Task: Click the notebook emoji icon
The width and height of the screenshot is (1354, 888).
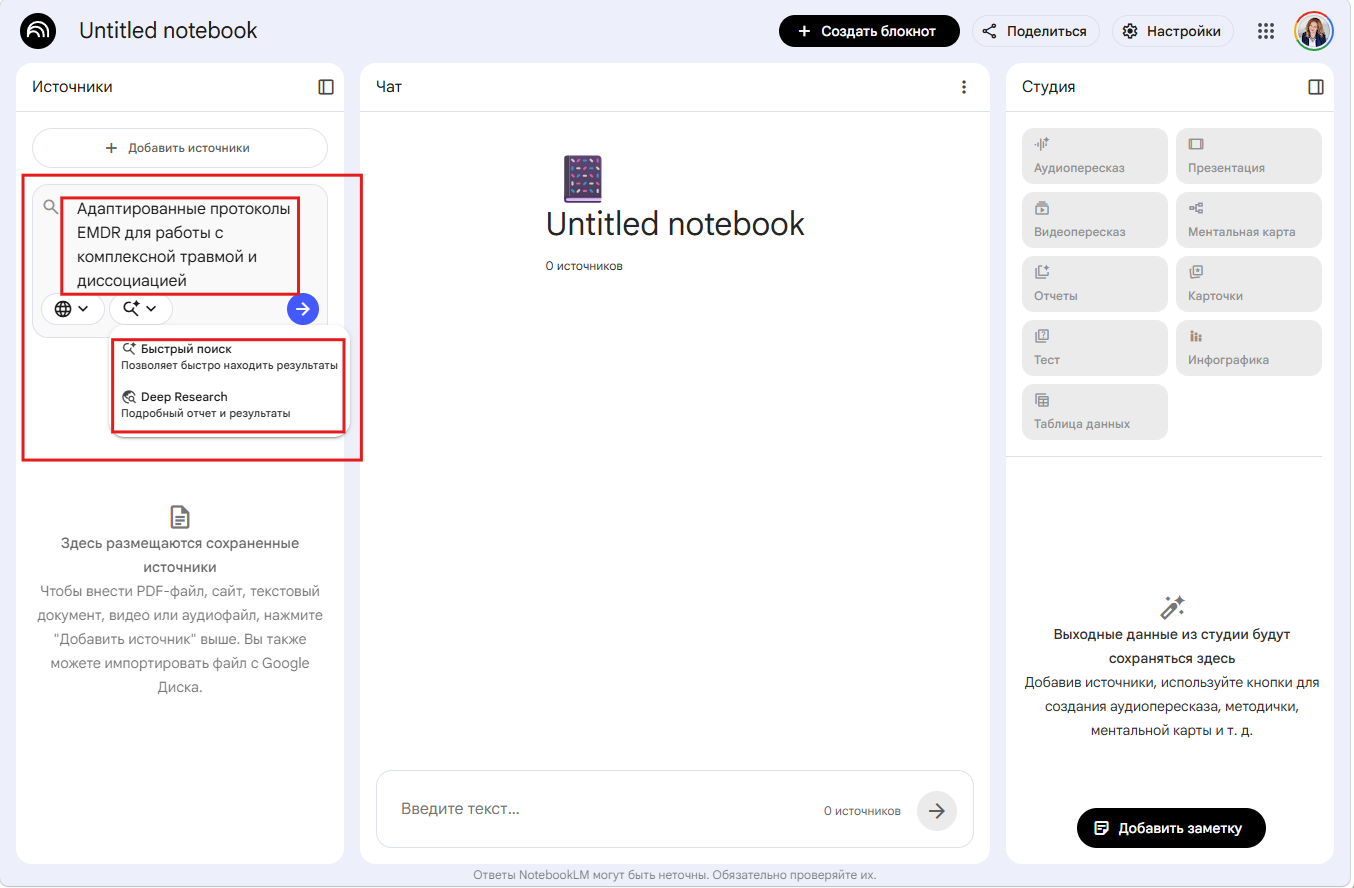Action: [583, 179]
